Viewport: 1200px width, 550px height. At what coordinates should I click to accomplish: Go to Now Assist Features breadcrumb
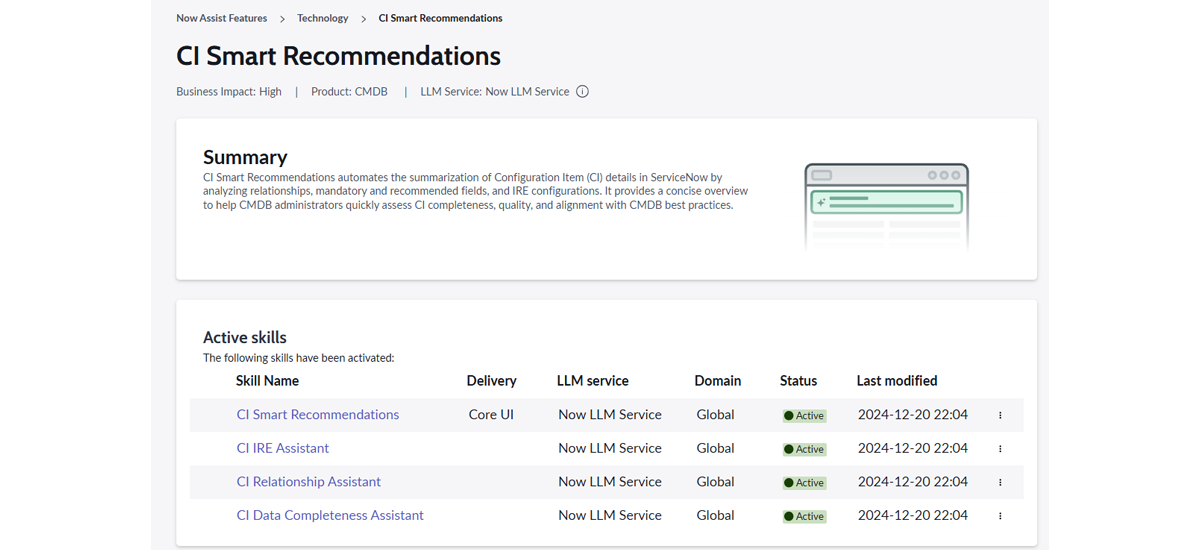pyautogui.click(x=222, y=18)
